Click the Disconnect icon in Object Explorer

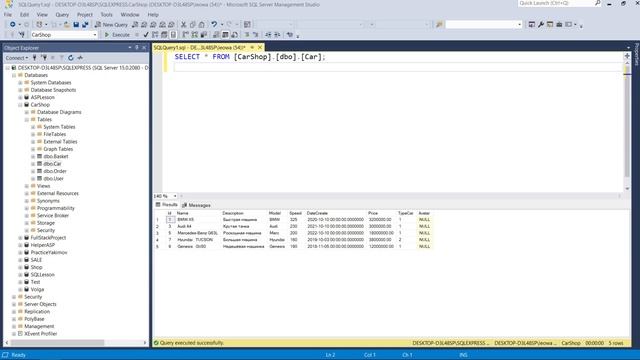pyautogui.click(x=44, y=58)
